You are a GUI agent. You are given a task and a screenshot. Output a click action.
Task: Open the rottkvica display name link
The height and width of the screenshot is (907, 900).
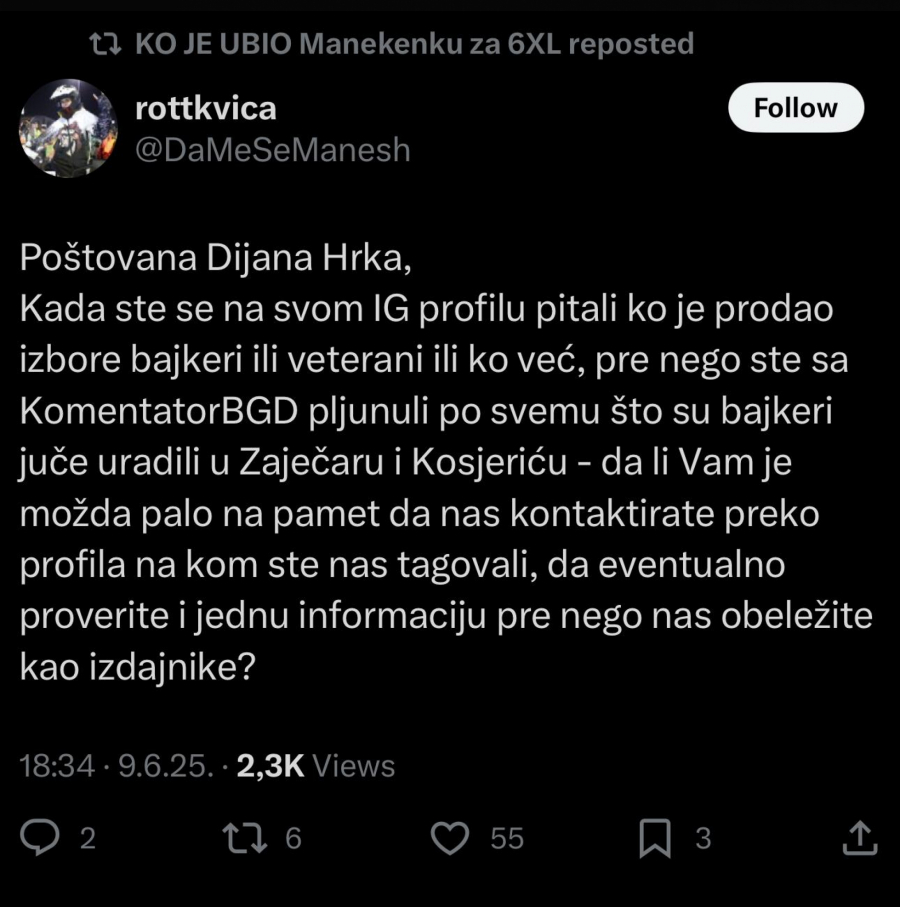[x=204, y=107]
